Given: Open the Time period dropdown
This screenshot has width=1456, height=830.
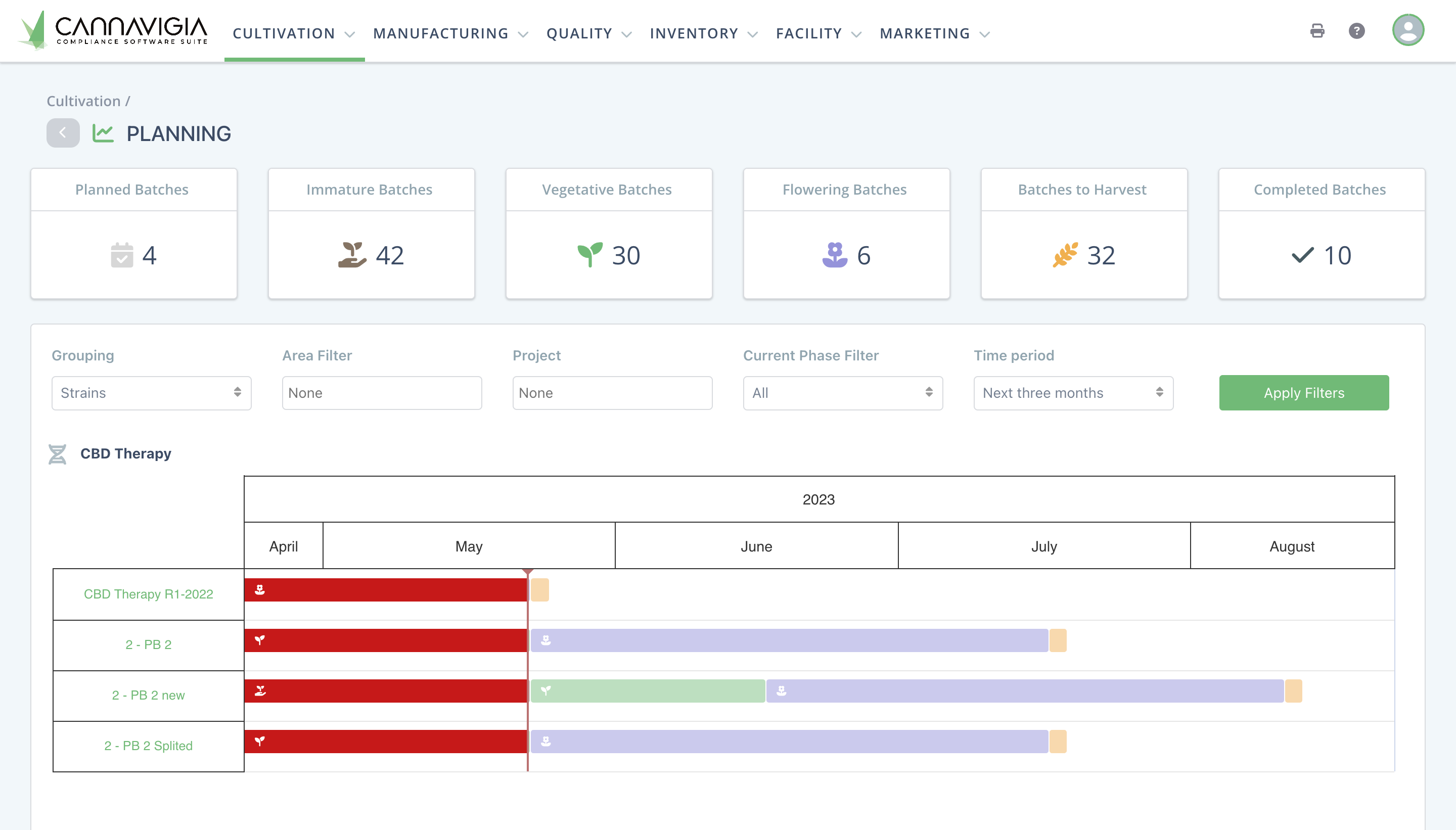Looking at the screenshot, I should (1073, 393).
